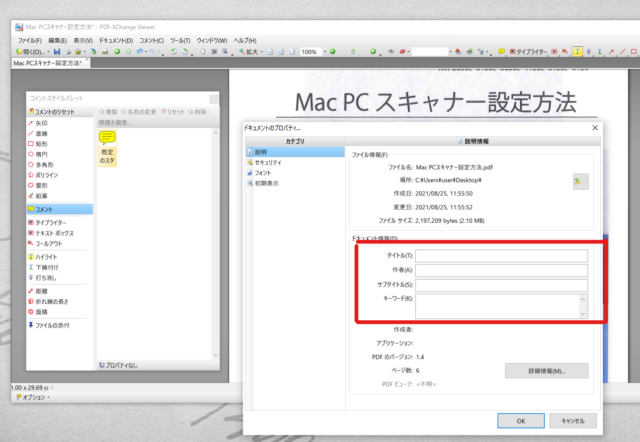
Task: Pick the ハイライト (highlight) comment style
Action: coord(47,257)
